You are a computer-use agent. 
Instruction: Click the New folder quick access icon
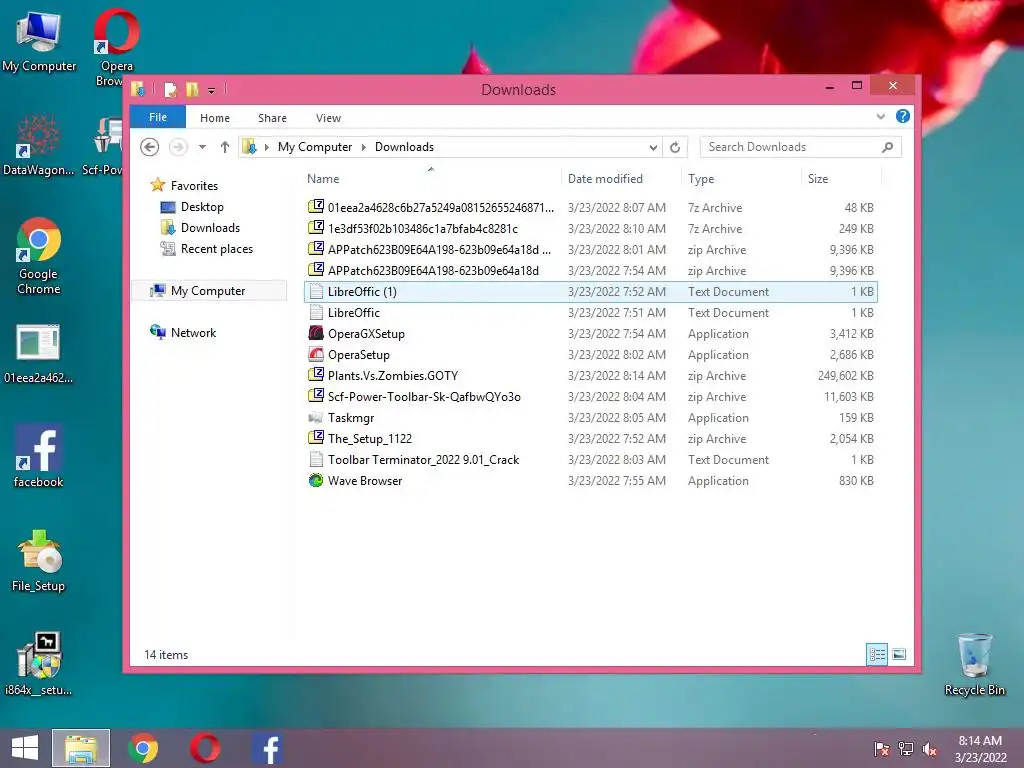tap(192, 89)
